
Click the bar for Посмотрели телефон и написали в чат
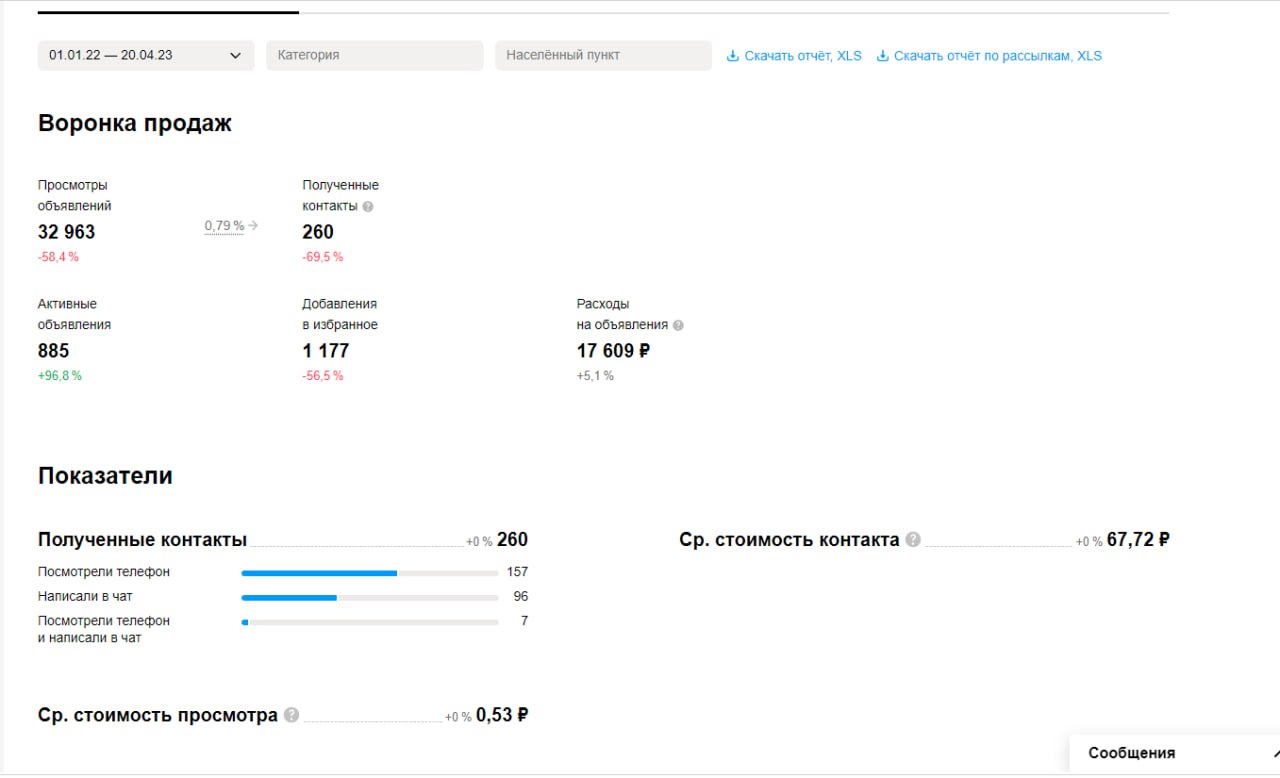coord(369,622)
